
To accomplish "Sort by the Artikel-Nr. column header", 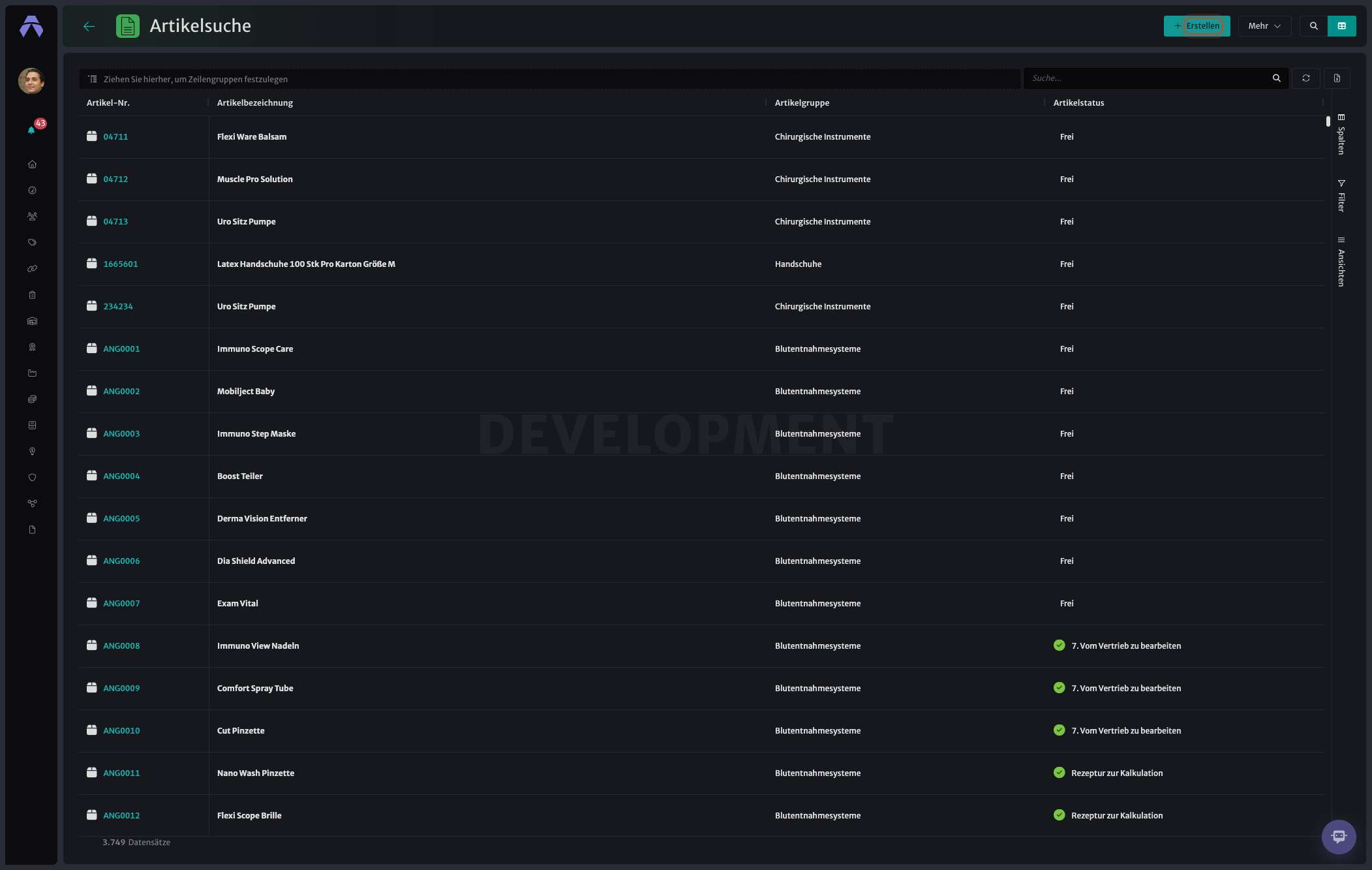I will click(108, 102).
